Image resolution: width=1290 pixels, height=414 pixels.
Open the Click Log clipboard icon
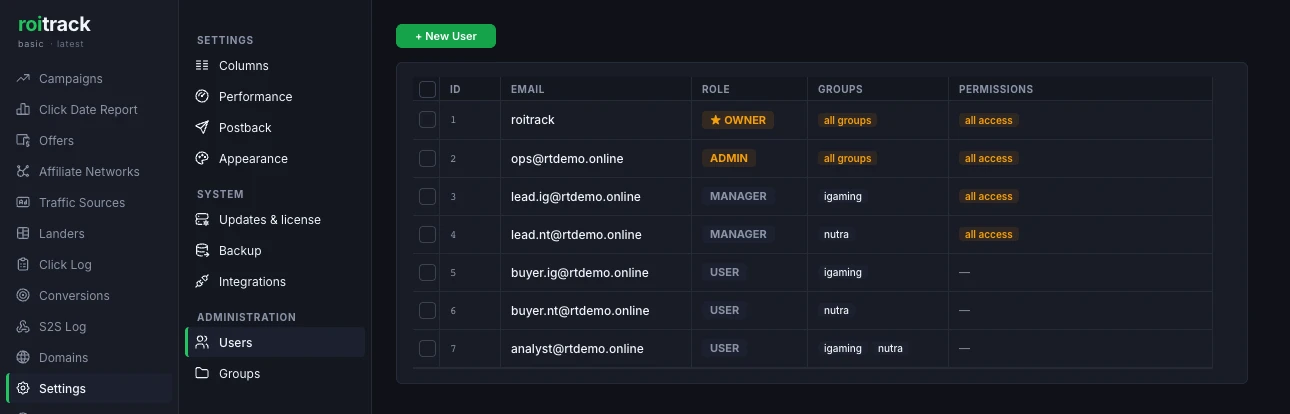(x=23, y=265)
